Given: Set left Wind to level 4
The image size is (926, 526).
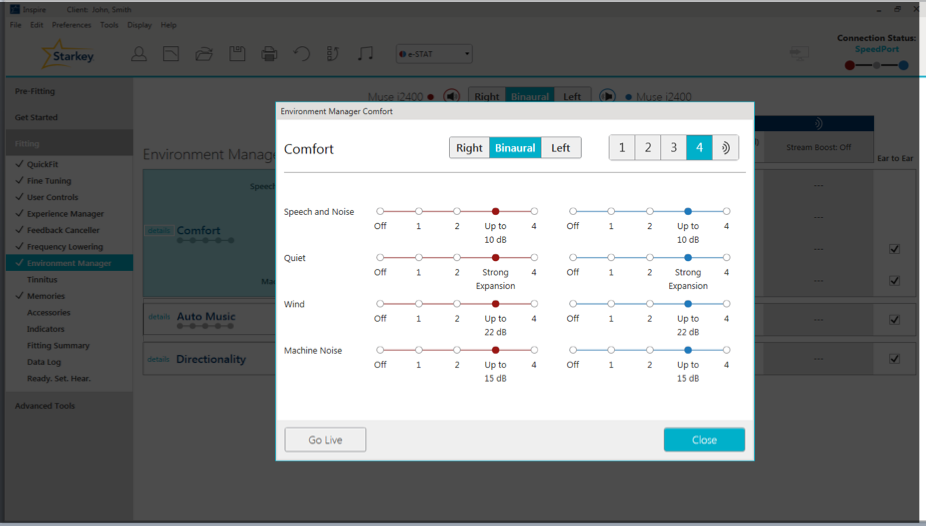Looking at the screenshot, I should coord(726,304).
